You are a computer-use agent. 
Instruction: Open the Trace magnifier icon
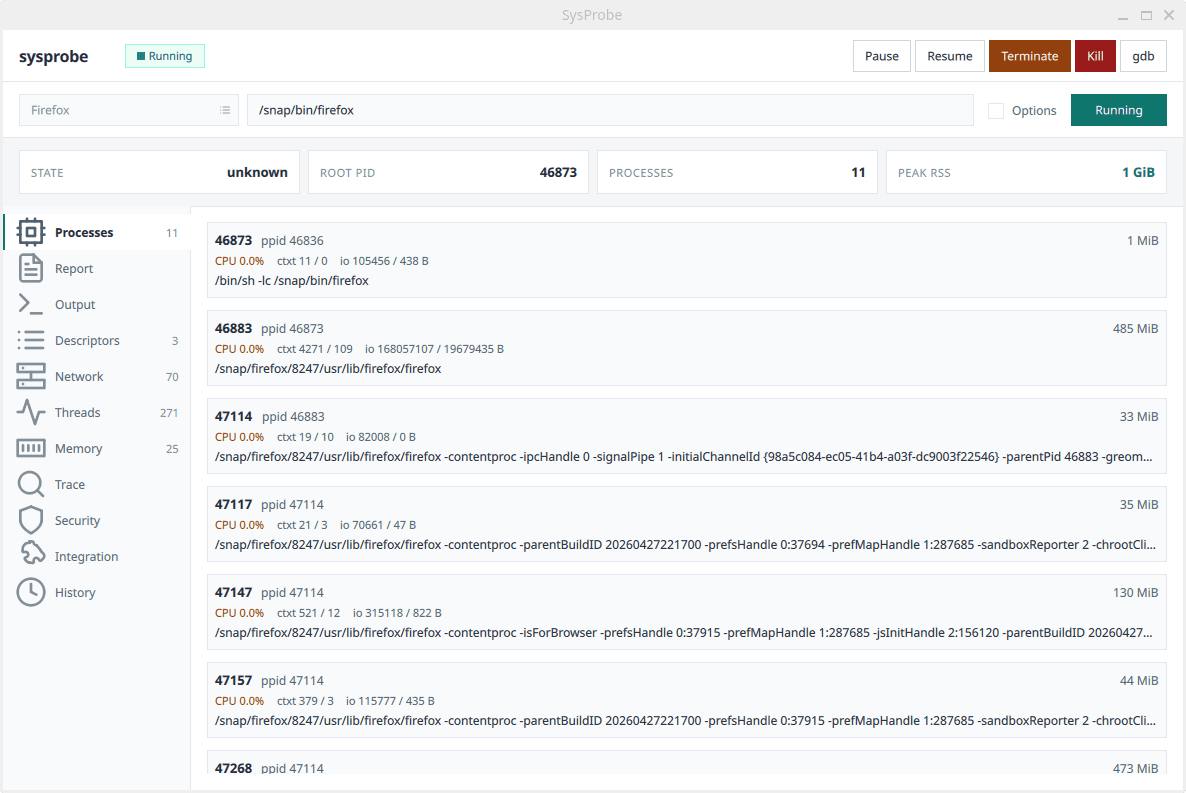(x=31, y=484)
